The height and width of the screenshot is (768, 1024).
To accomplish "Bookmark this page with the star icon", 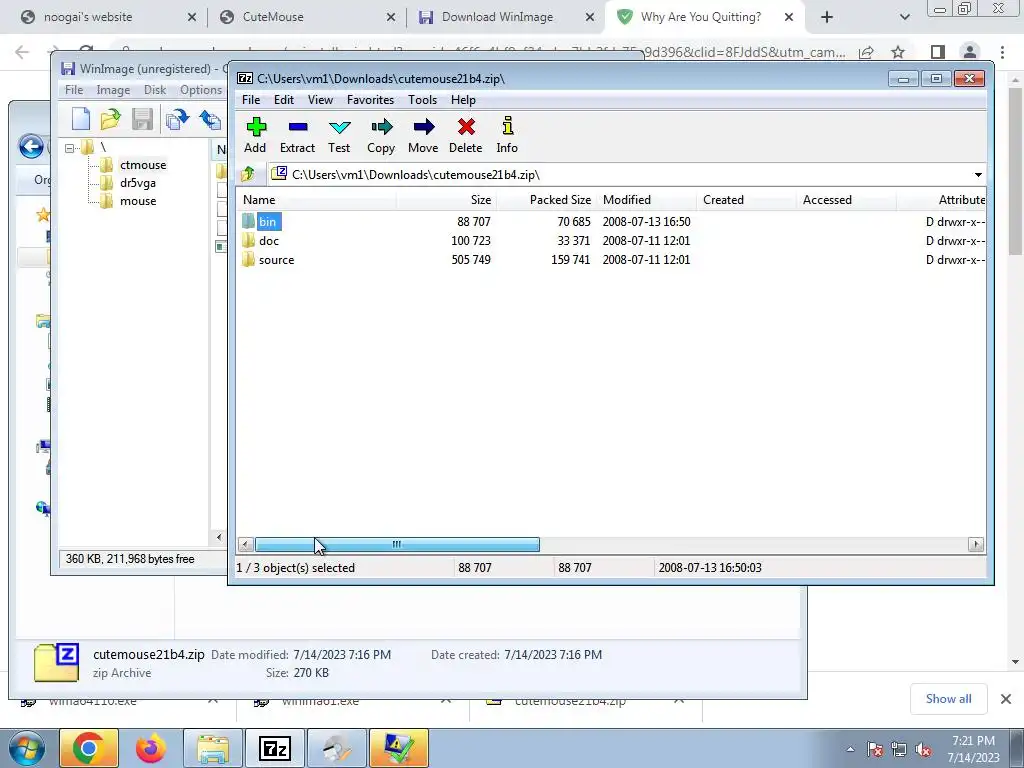I will coord(898,52).
